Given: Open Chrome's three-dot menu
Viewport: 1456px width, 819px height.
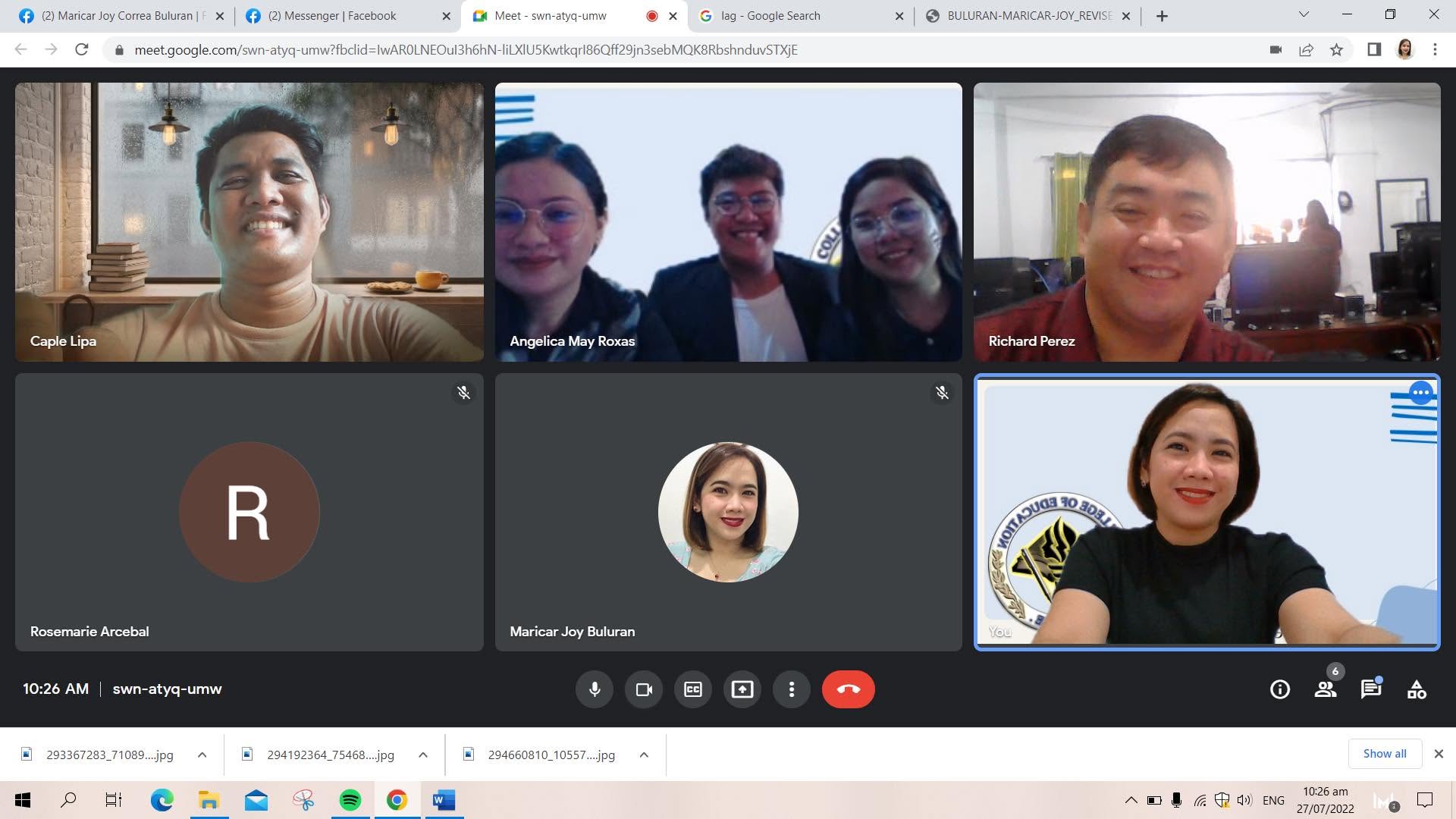Looking at the screenshot, I should tap(1435, 50).
